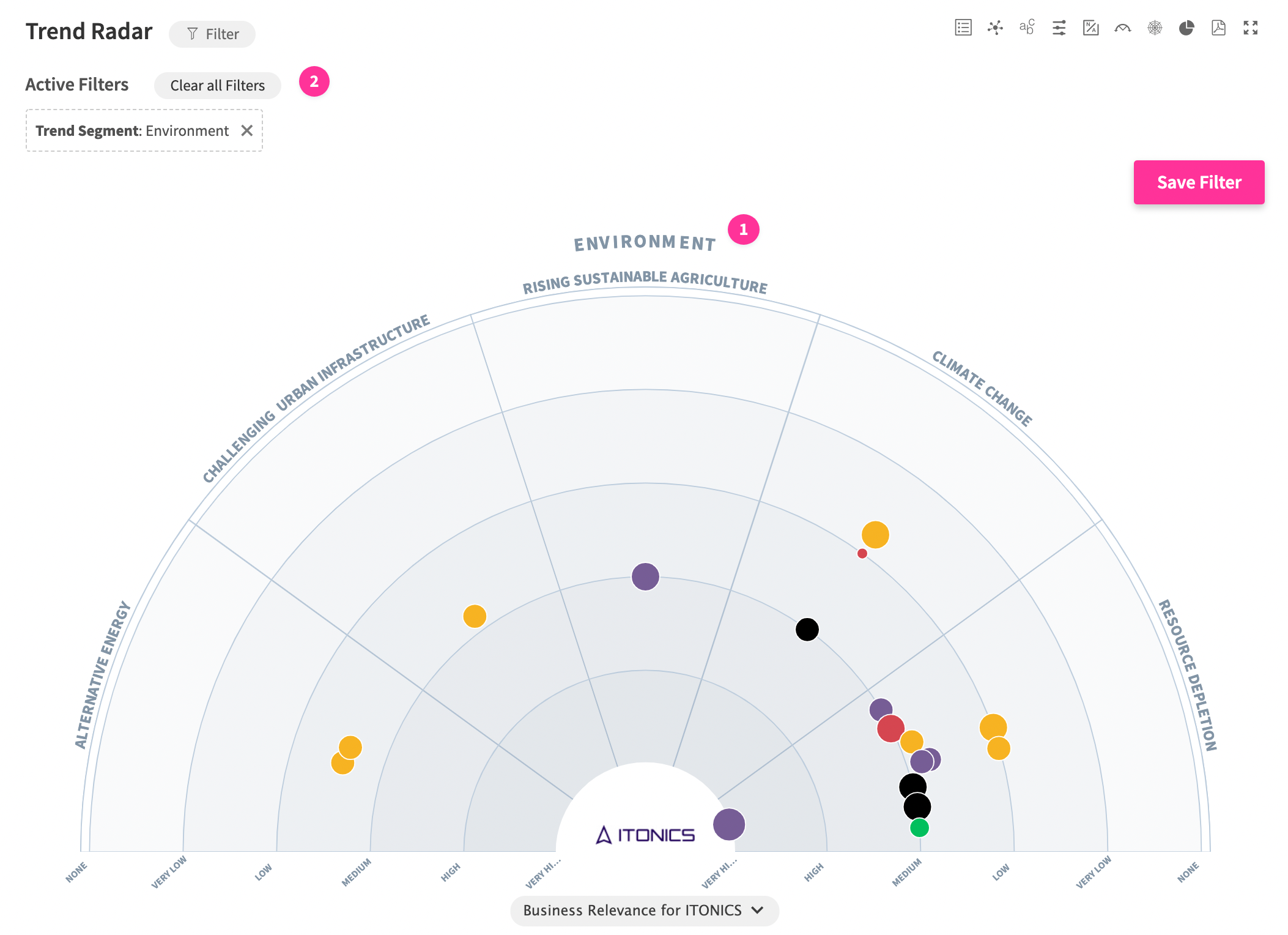Click the N/A unrated elements icon

pyautogui.click(x=1090, y=28)
